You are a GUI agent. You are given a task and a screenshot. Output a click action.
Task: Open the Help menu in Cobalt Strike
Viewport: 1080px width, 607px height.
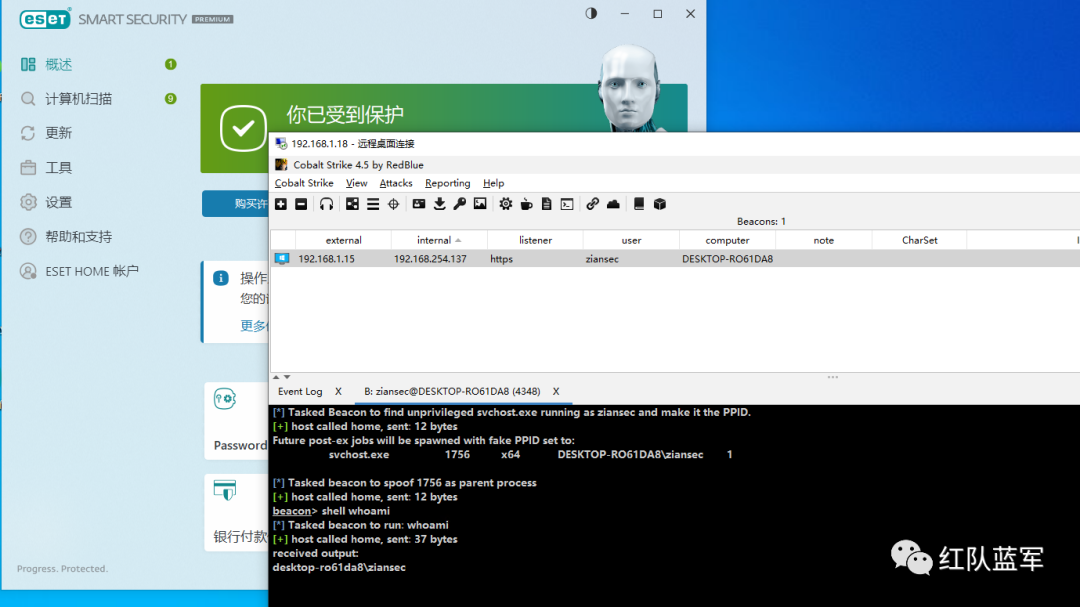493,183
